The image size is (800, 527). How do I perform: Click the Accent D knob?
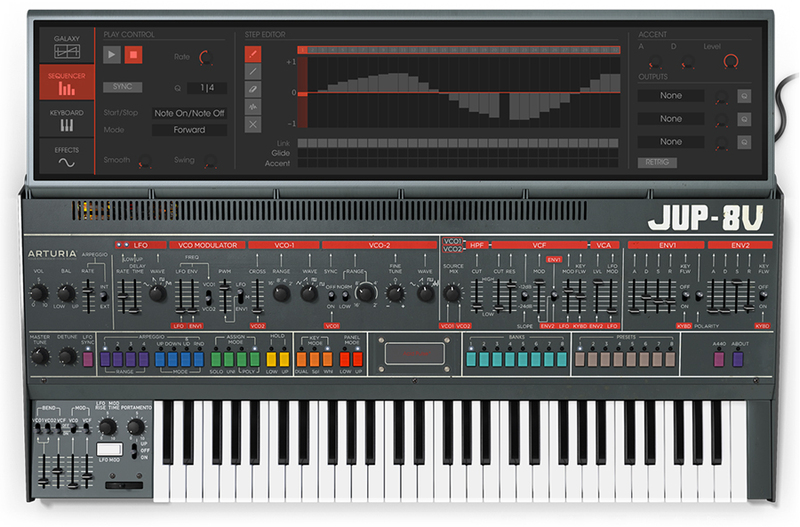pos(688,63)
